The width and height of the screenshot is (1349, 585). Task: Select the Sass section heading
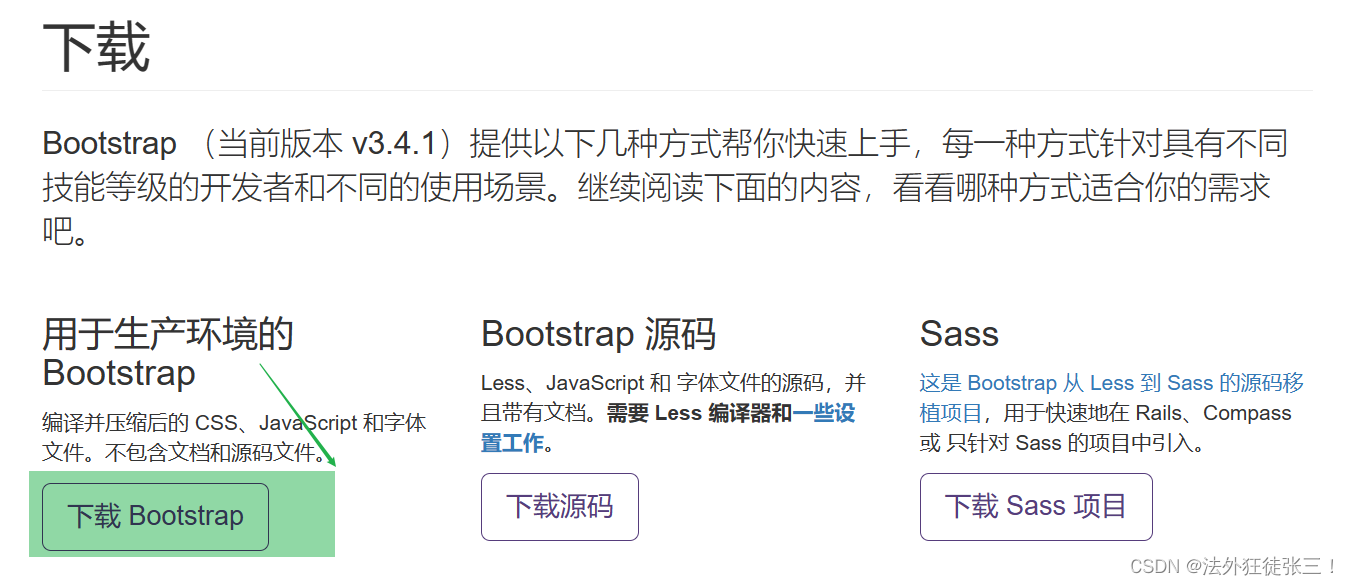[959, 334]
